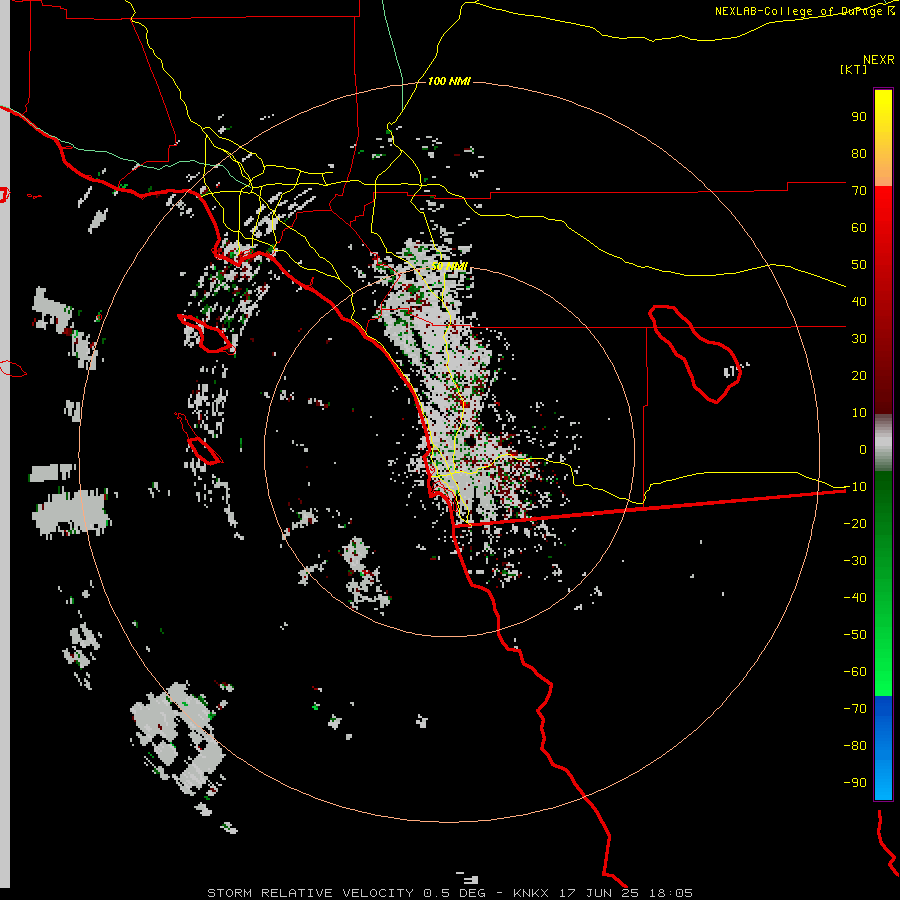Click the -60 scale value
900x900 pixels.
(855, 672)
